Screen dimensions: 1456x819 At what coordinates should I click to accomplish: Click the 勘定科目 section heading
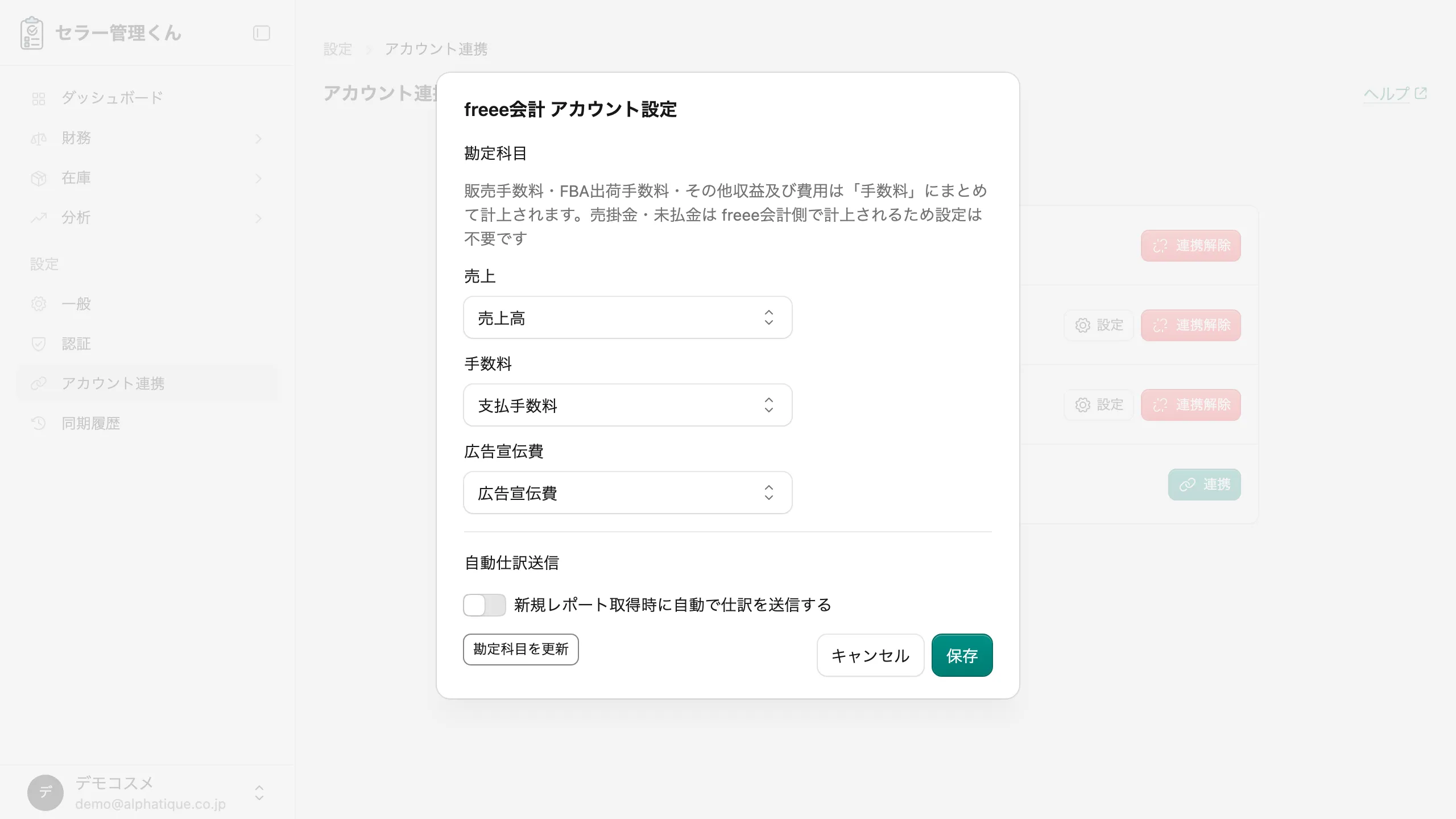[x=495, y=153]
